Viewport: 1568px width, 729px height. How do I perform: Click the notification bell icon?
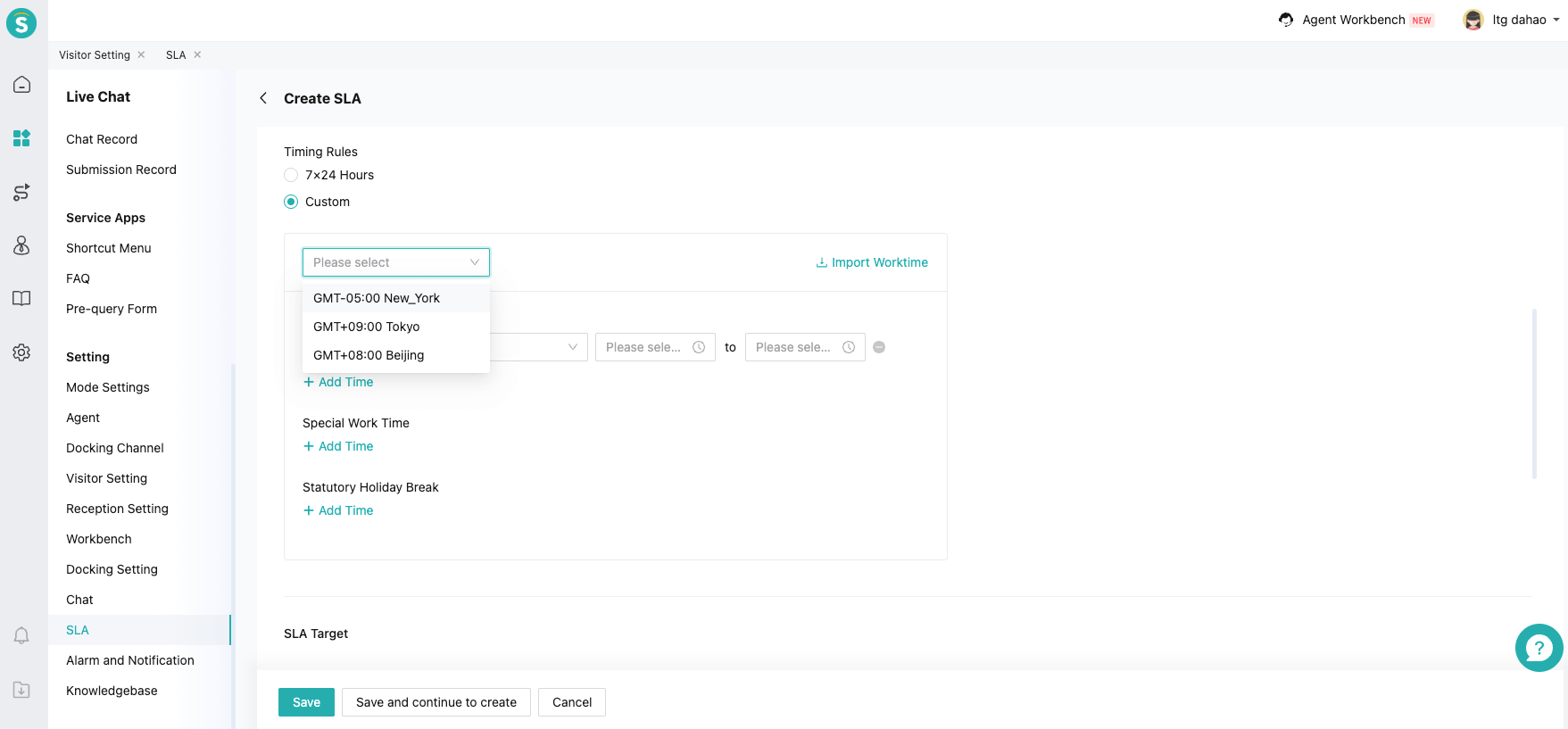click(x=21, y=635)
